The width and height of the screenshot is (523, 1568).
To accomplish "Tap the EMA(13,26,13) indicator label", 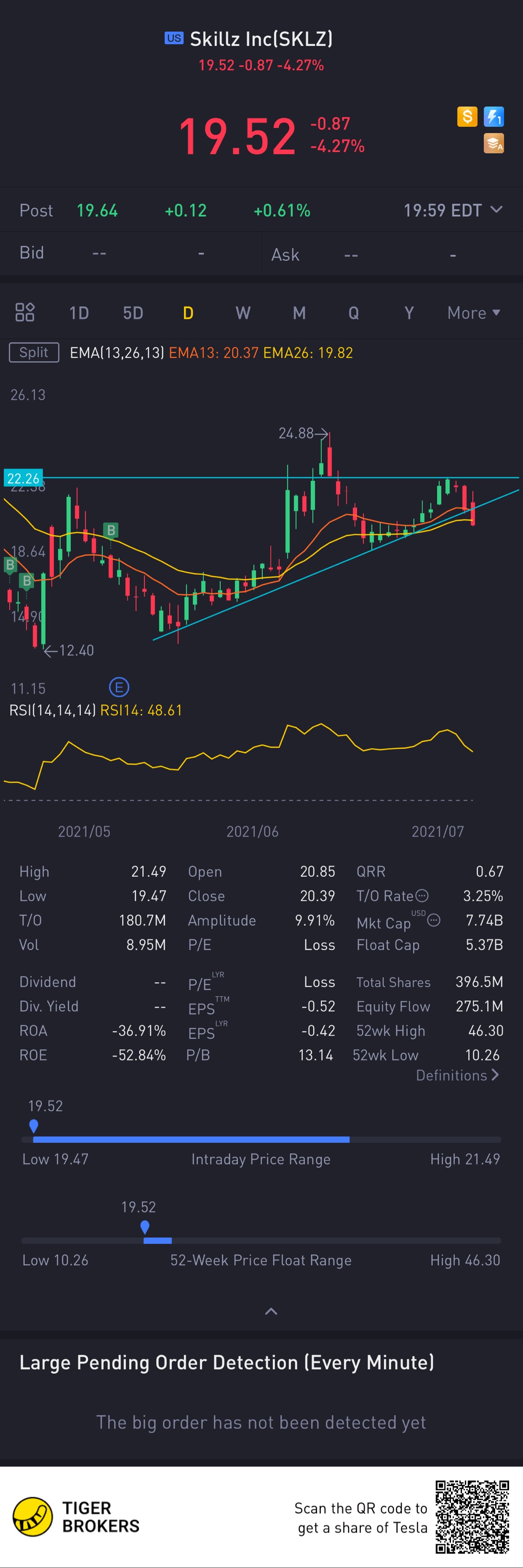I will pyautogui.click(x=117, y=353).
